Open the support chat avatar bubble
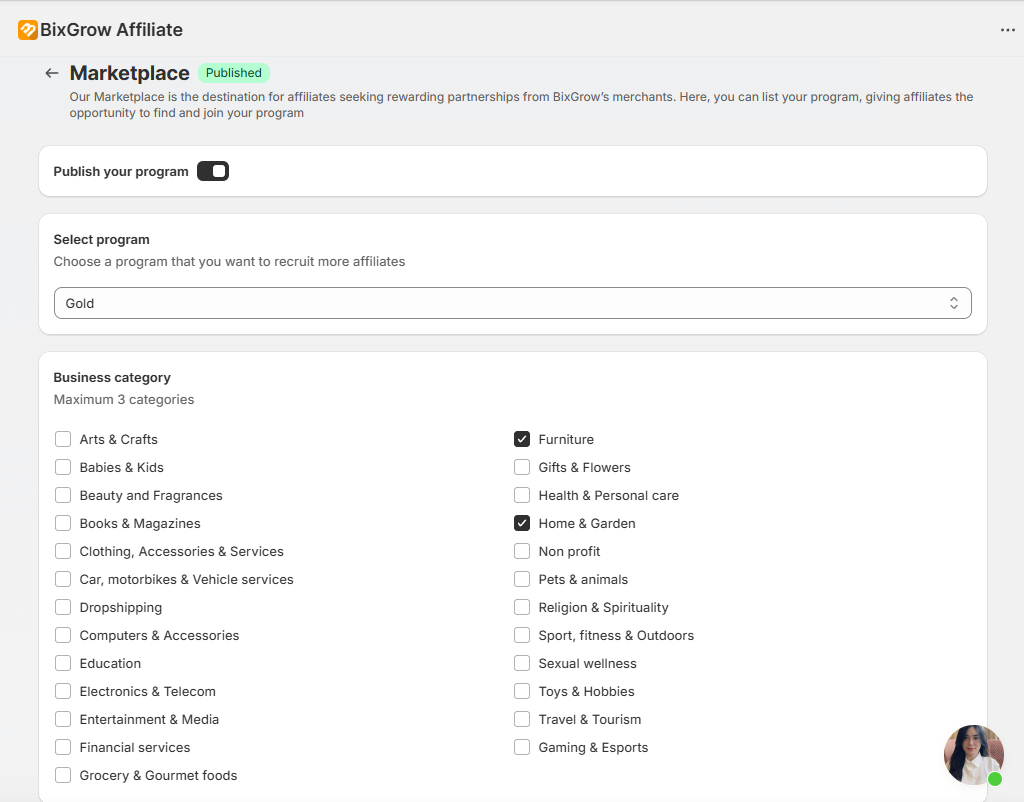This screenshot has height=802, width=1024. pos(973,754)
